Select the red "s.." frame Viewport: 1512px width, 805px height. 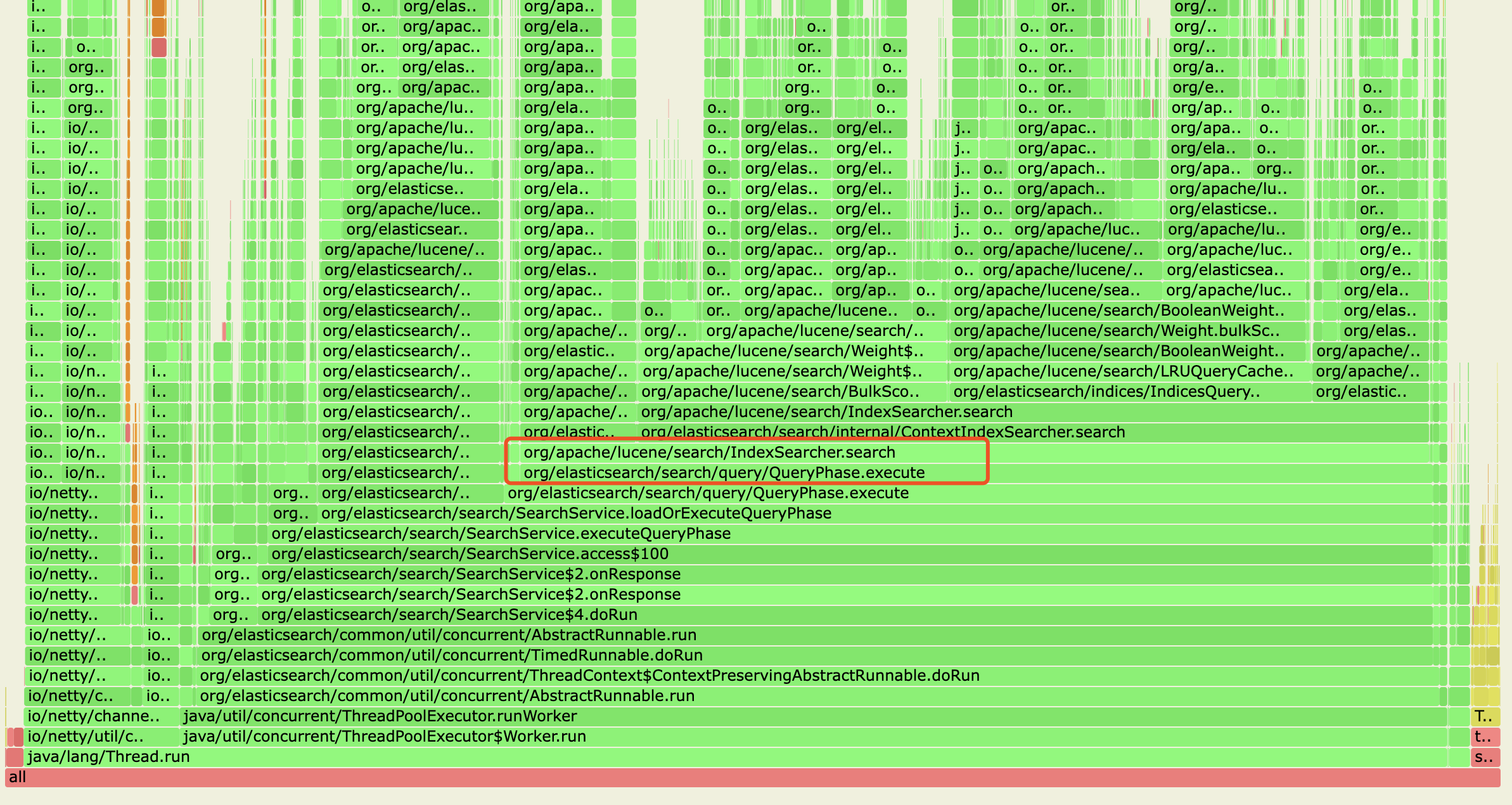(1485, 757)
